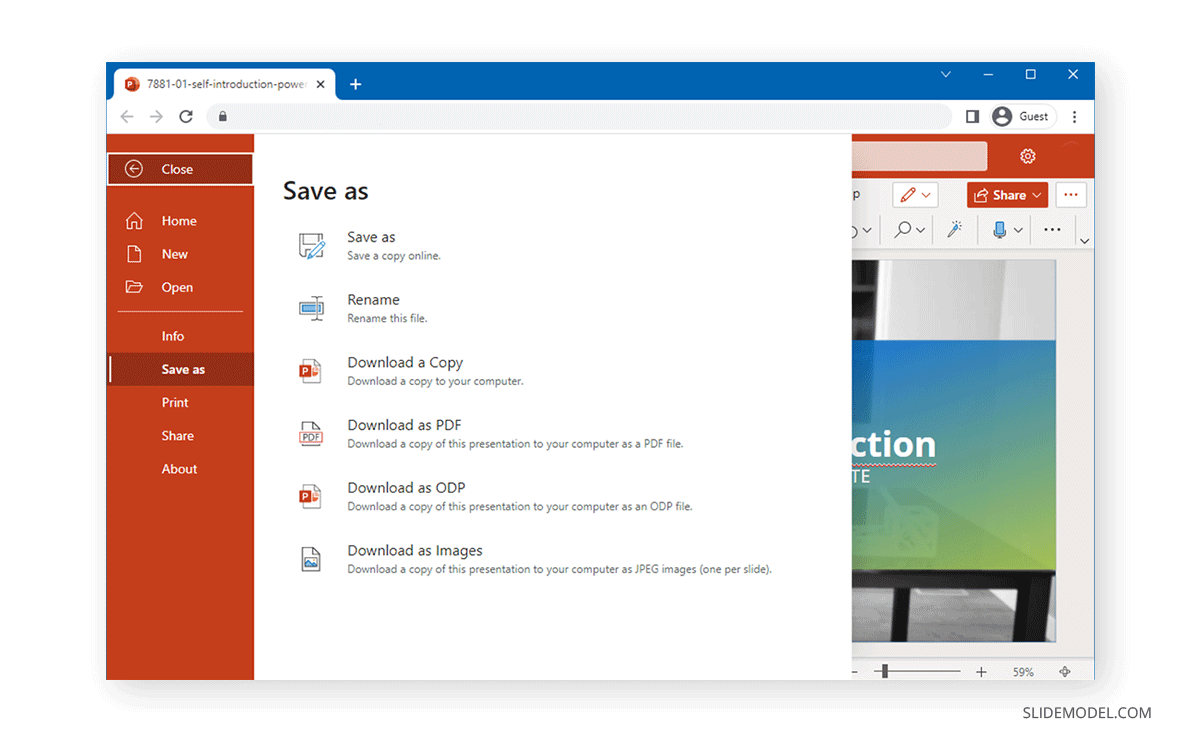Click the Designer magic wand icon
This screenshot has height=743, width=1200.
[x=954, y=230]
